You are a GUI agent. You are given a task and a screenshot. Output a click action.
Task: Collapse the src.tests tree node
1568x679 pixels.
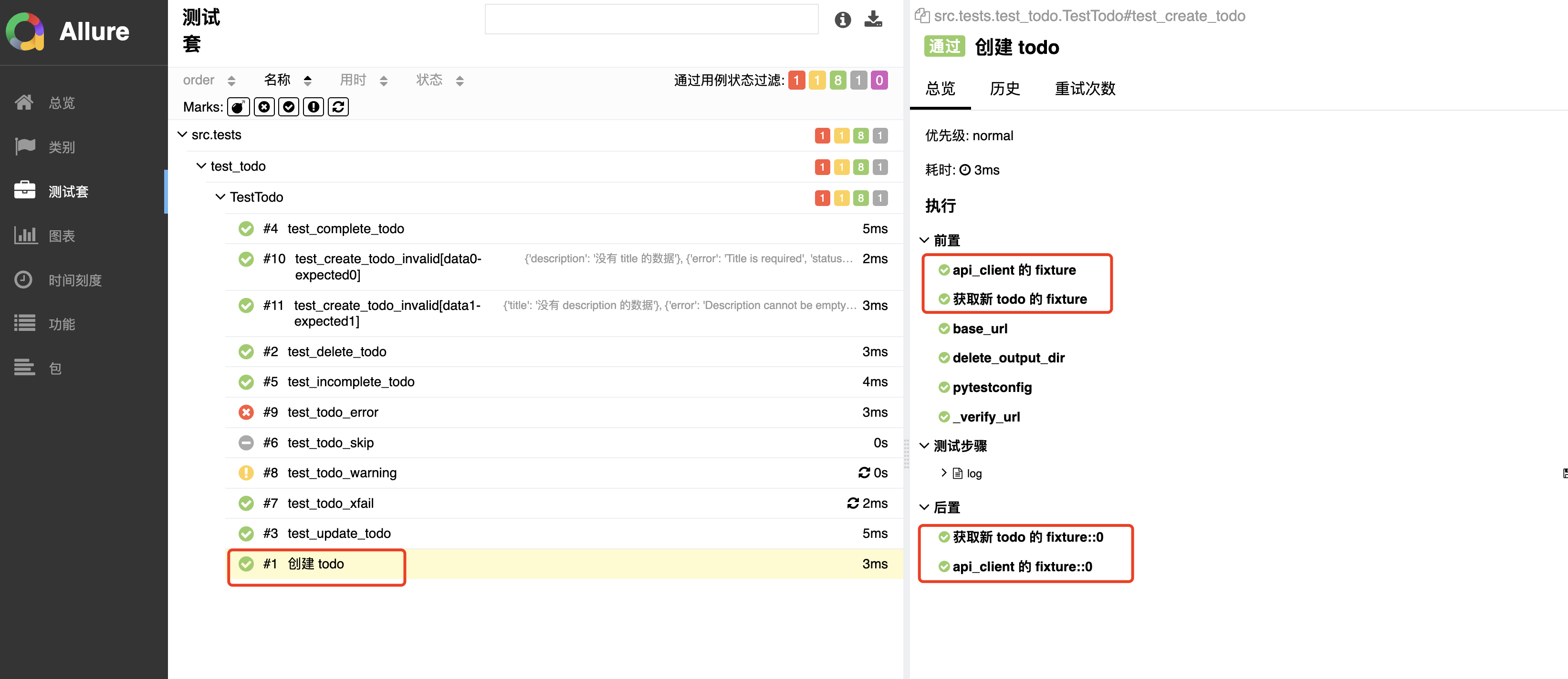(182, 134)
